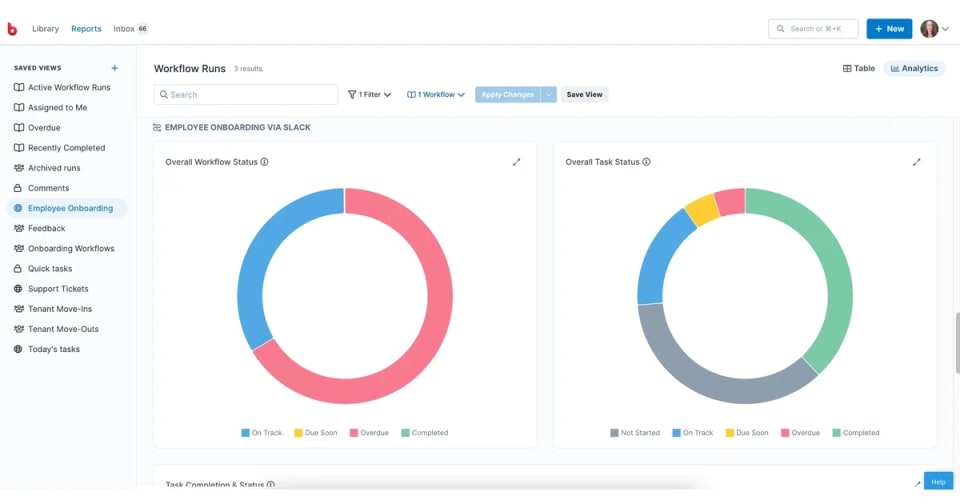Click the Due Soon segment of Task Status donut
960x504 pixels.
coord(703,209)
